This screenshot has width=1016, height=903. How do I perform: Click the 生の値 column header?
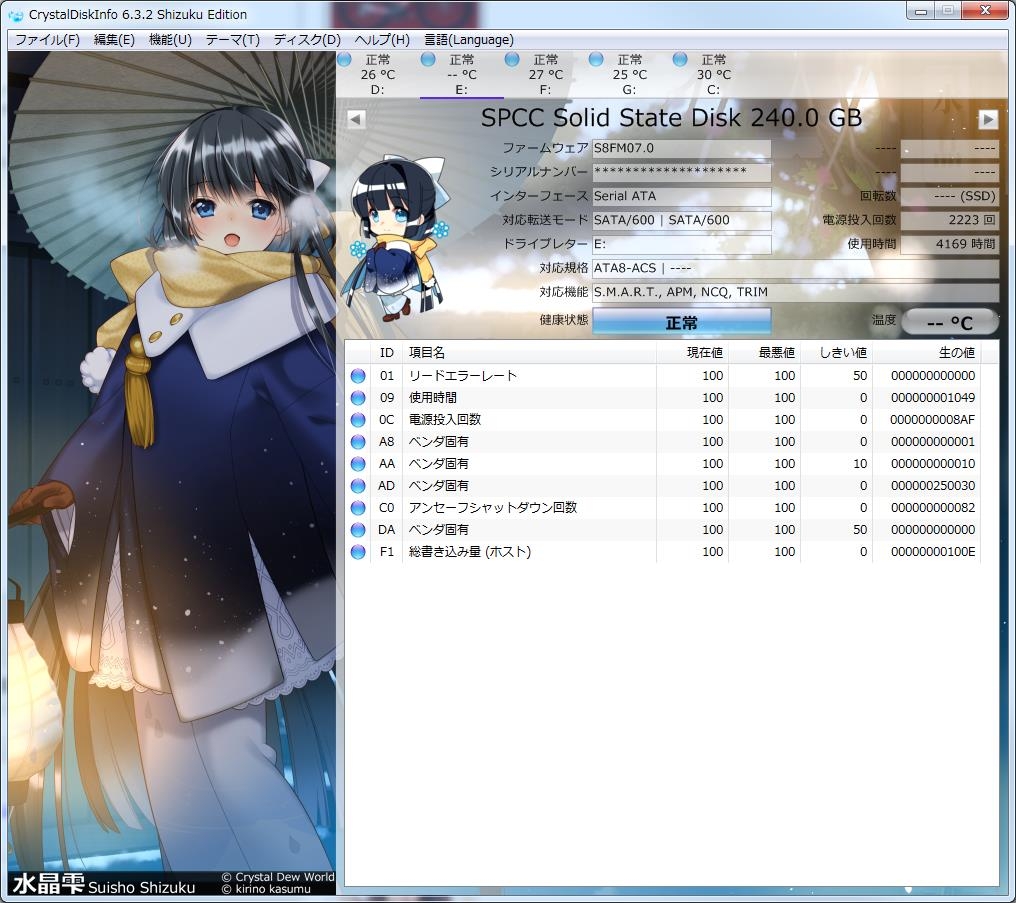926,352
